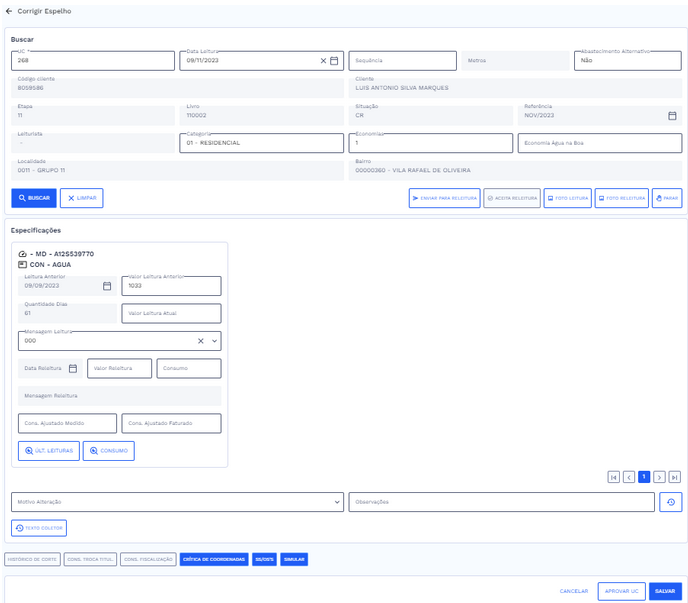Open the Categoria dropdown field
The height and width of the screenshot is (603, 688).
[x=262, y=143]
